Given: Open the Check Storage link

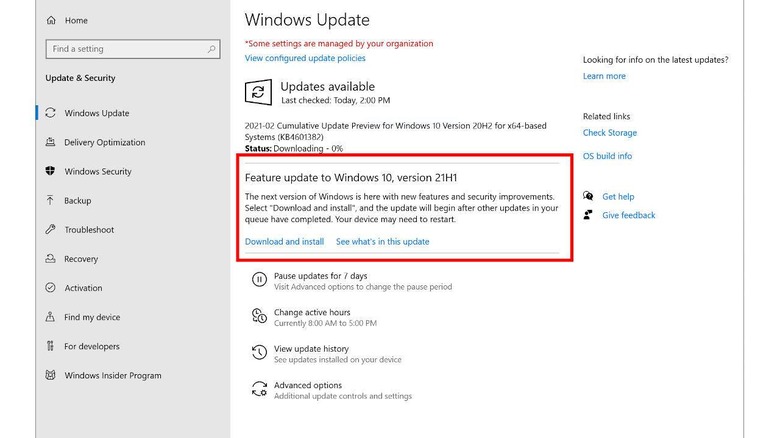Looking at the screenshot, I should tap(610, 132).
